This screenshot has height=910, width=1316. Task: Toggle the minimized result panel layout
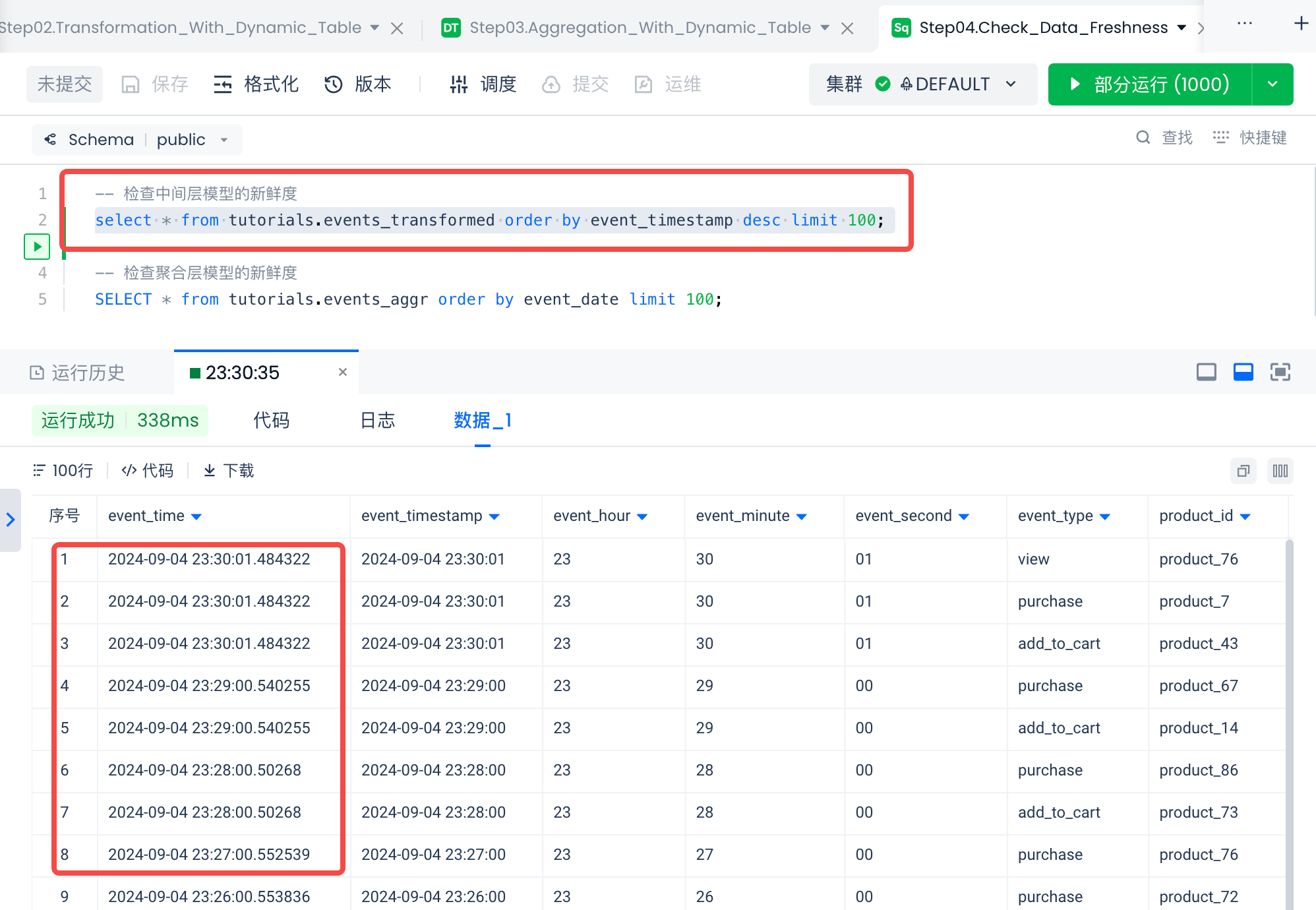point(1206,373)
